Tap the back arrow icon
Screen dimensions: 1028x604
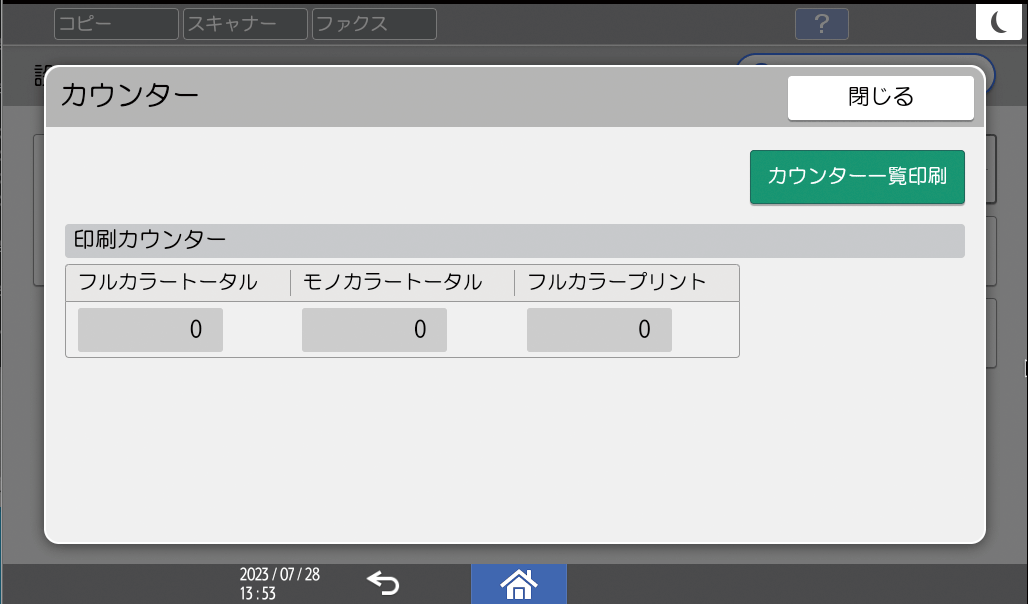[x=384, y=581]
